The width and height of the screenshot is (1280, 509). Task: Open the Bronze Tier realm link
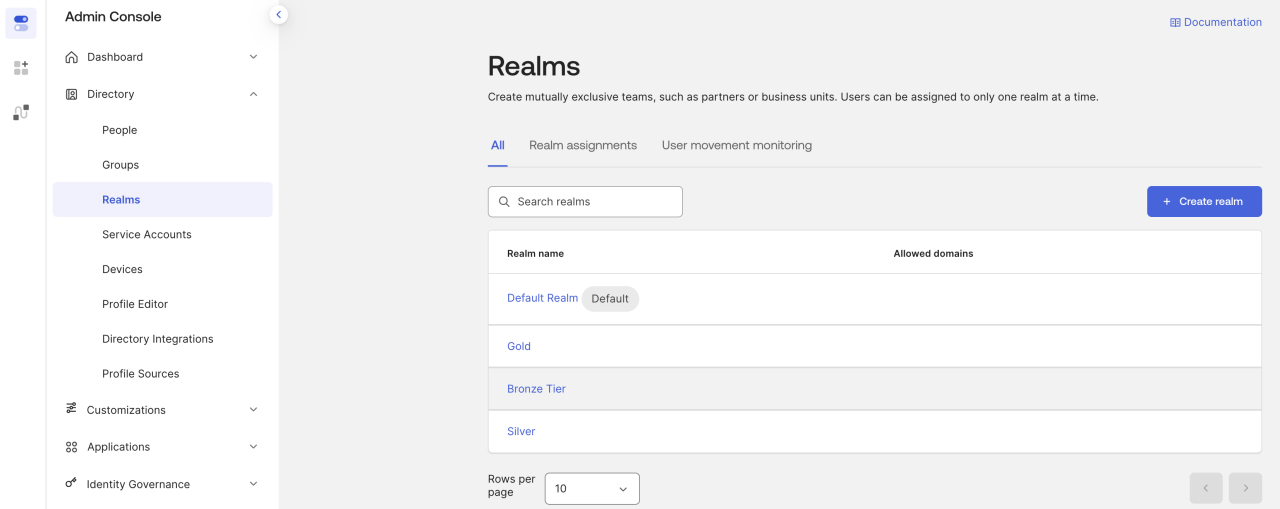click(536, 389)
